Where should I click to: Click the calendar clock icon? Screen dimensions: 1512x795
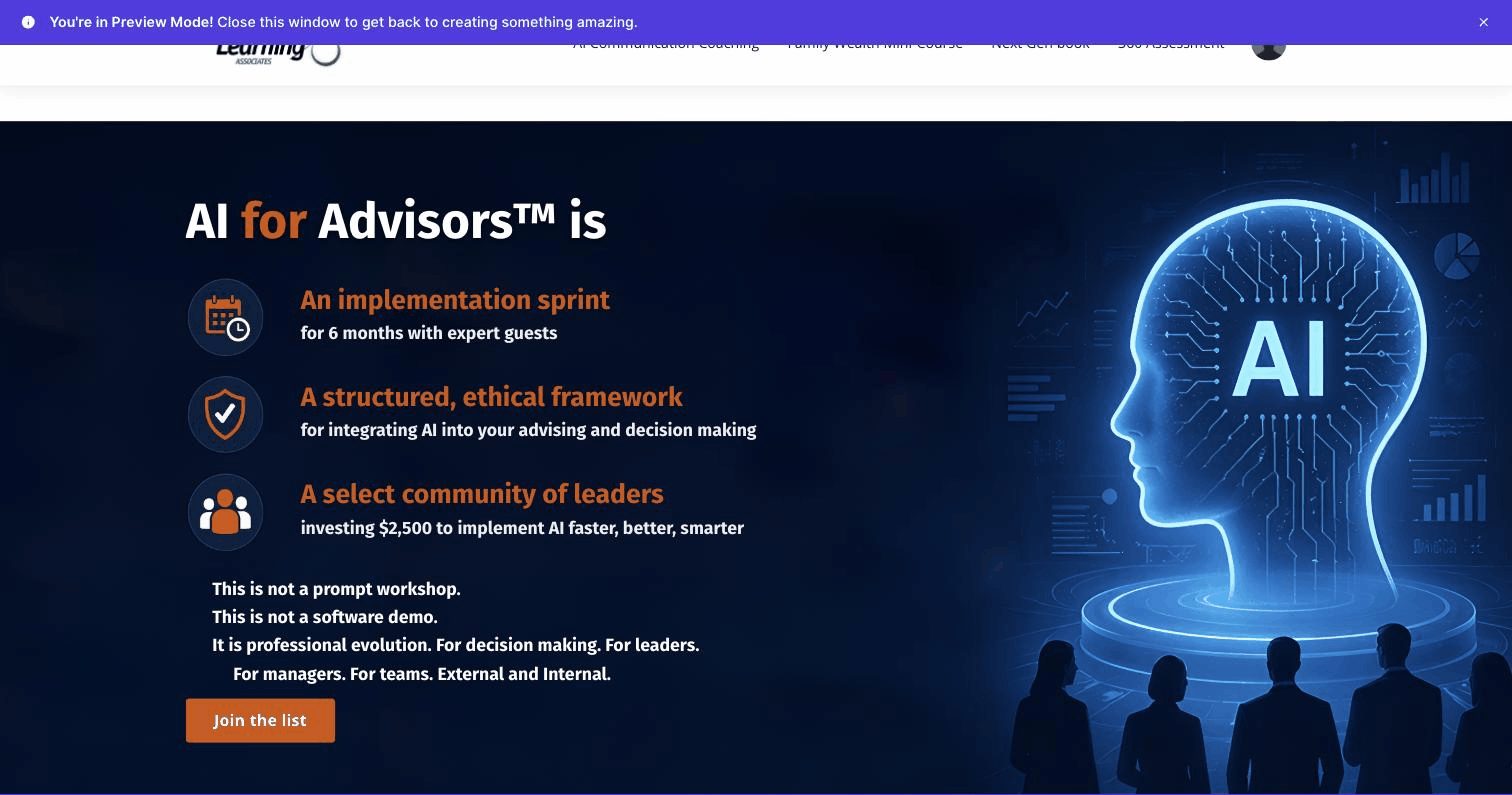(226, 317)
